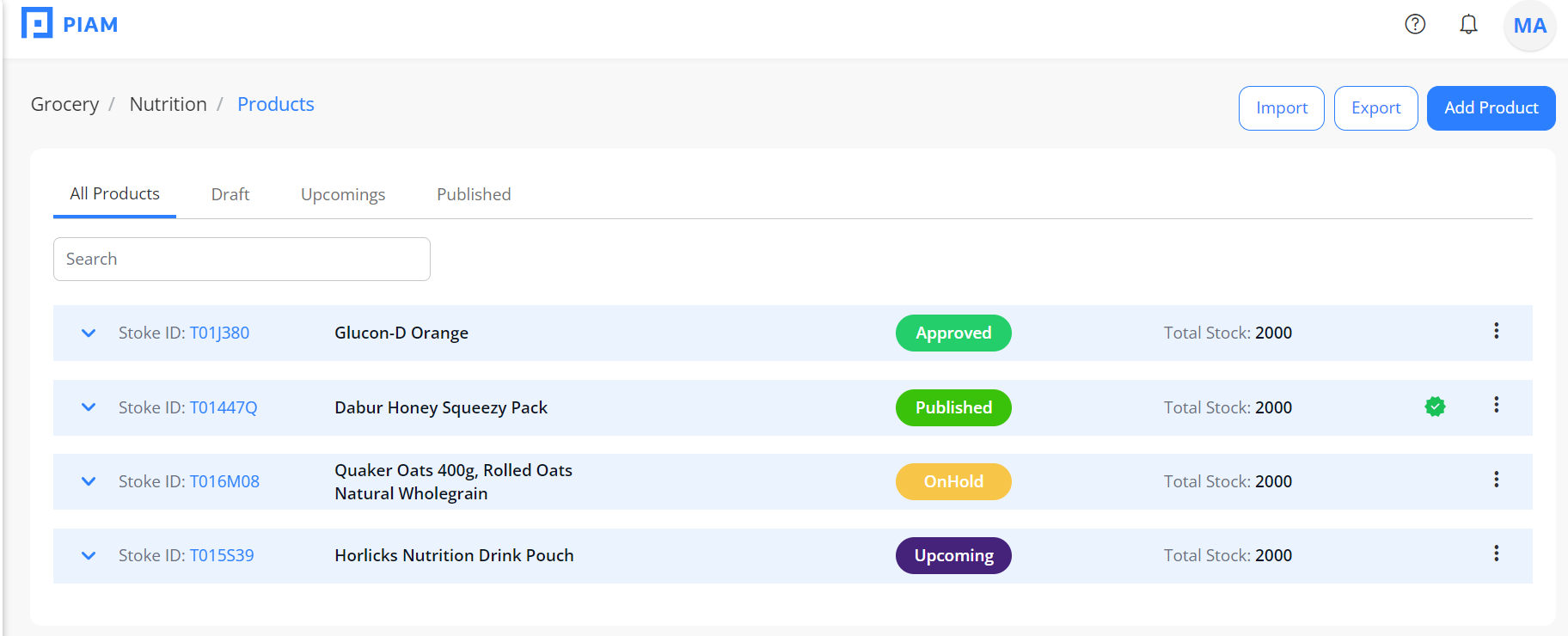Open stock ID T01447Q link
Image resolution: width=1568 pixels, height=636 pixels.
point(224,407)
